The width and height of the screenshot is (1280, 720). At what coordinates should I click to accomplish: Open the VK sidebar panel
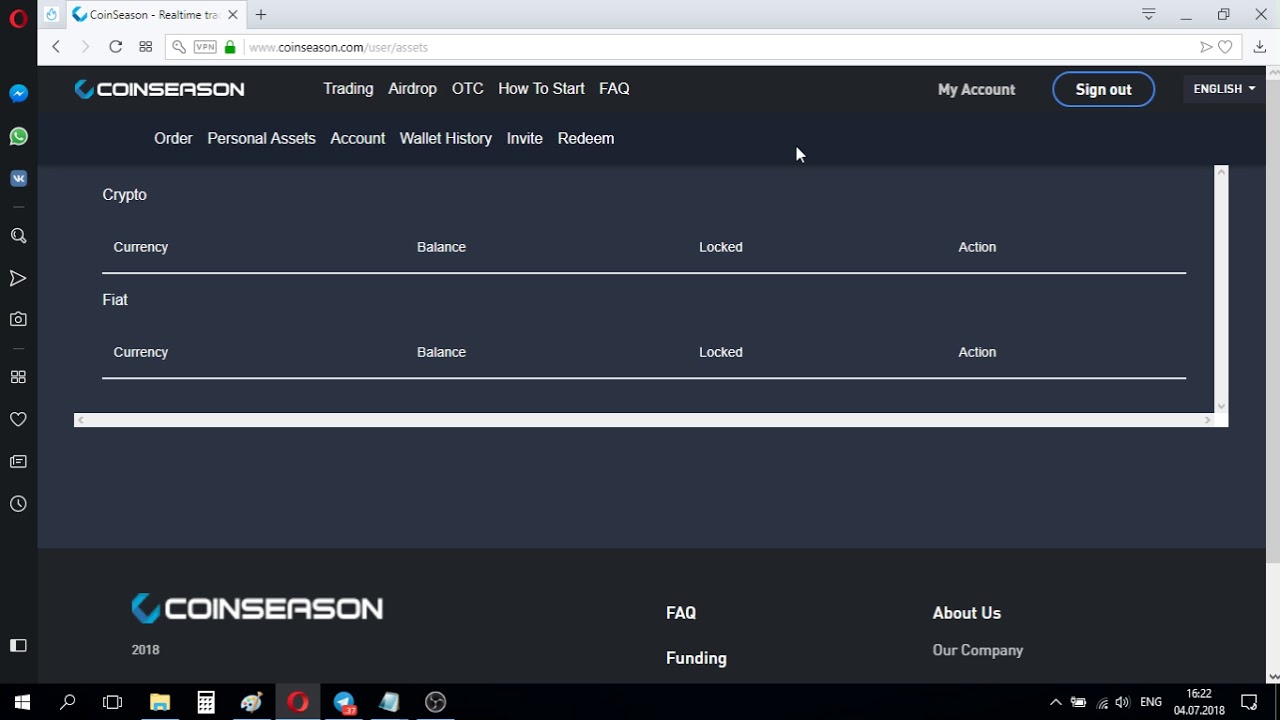point(18,179)
